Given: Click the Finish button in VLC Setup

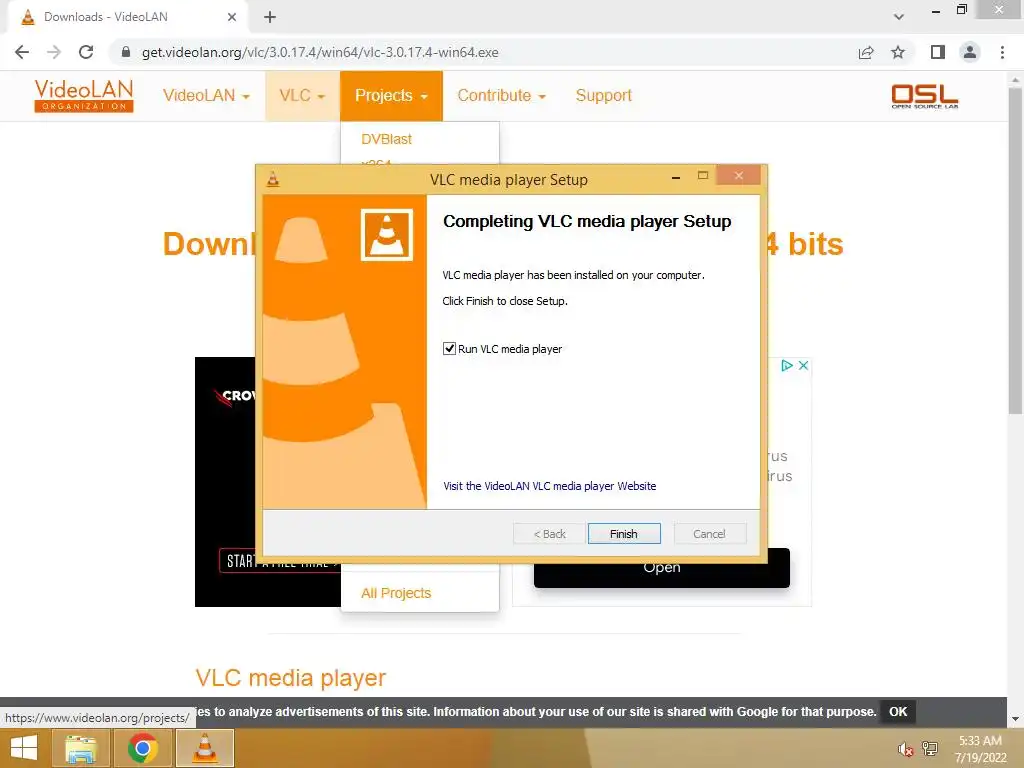Looking at the screenshot, I should (624, 534).
